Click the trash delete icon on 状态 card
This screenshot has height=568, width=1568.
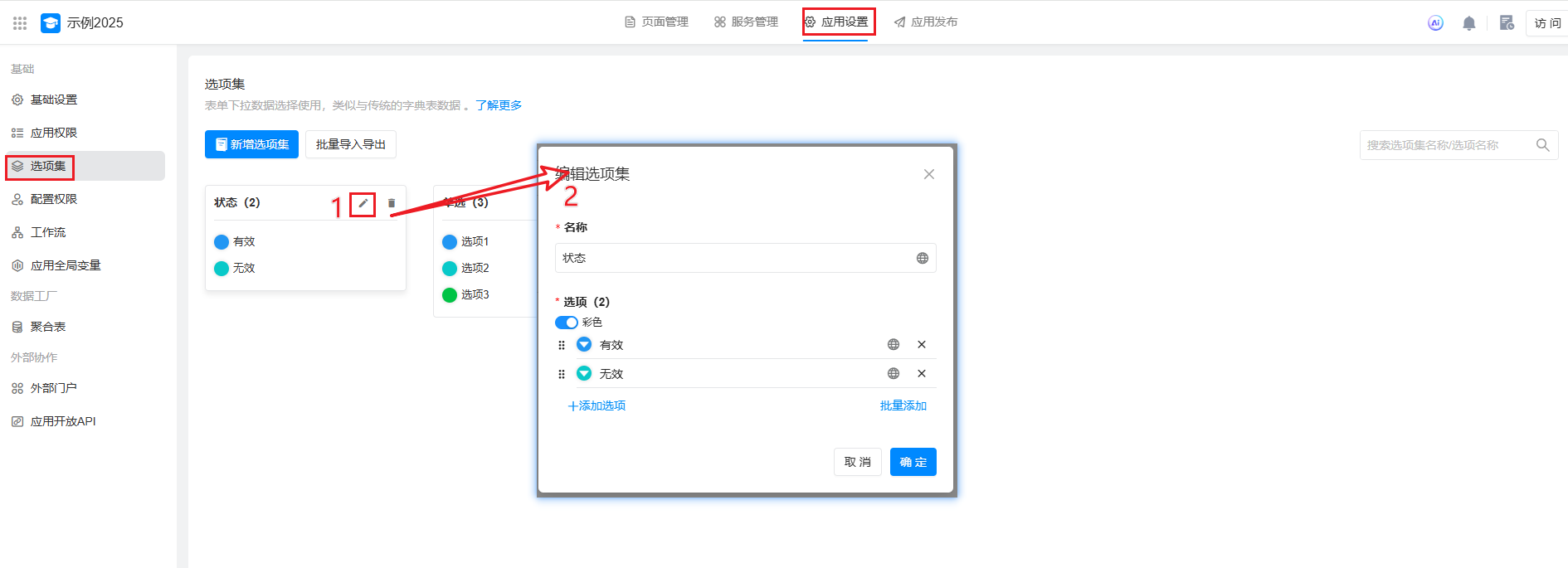[392, 203]
